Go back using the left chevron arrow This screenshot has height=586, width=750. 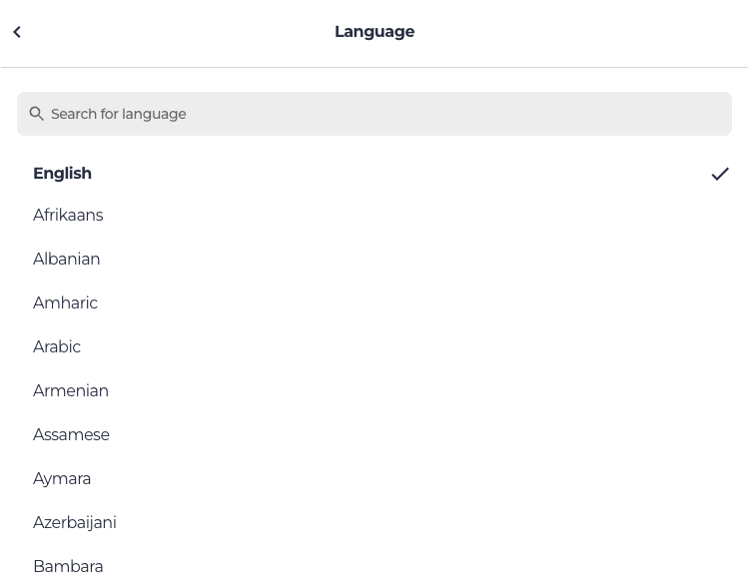point(17,32)
